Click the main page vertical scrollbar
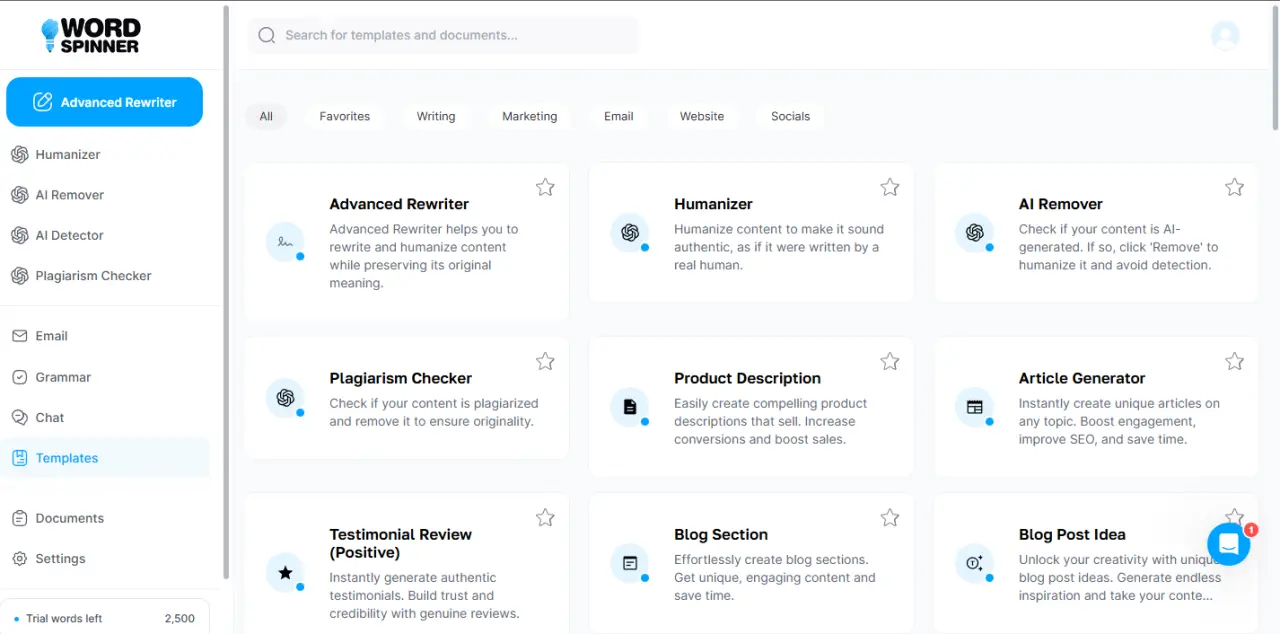Image resolution: width=1280 pixels, height=634 pixels. click(x=1276, y=67)
